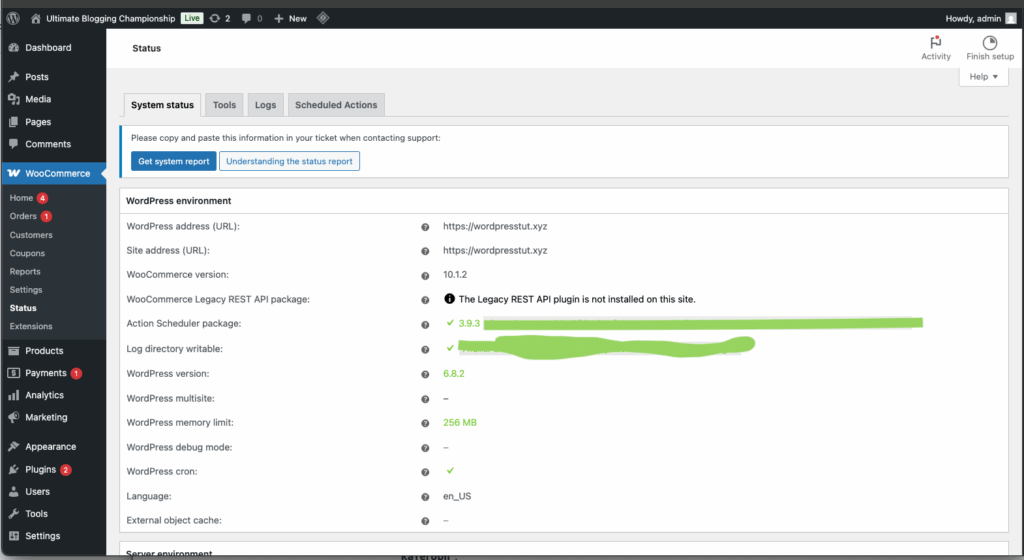
Task: Open Dashboard in the sidebar
Action: point(54,48)
